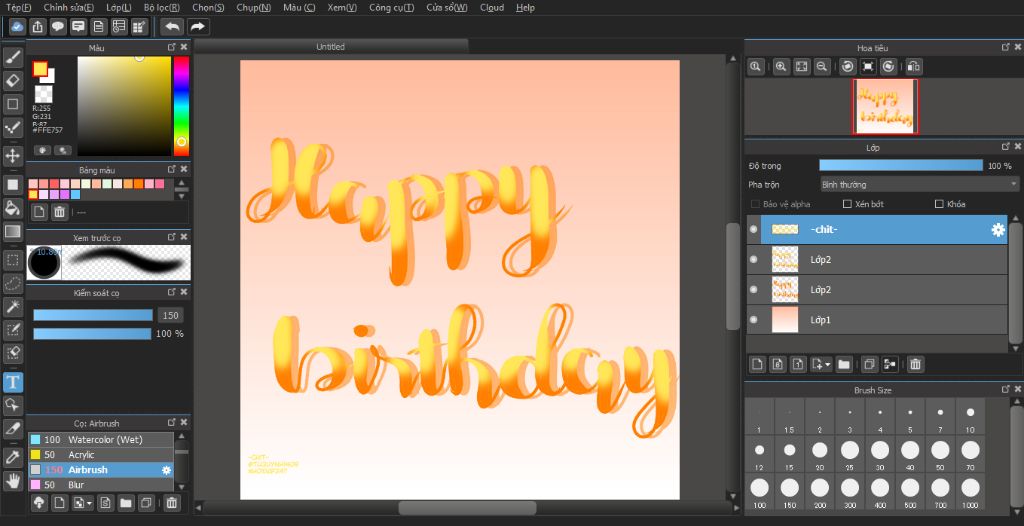Undock the Lớp layer panel
The height and width of the screenshot is (526, 1024).
pos(1006,147)
